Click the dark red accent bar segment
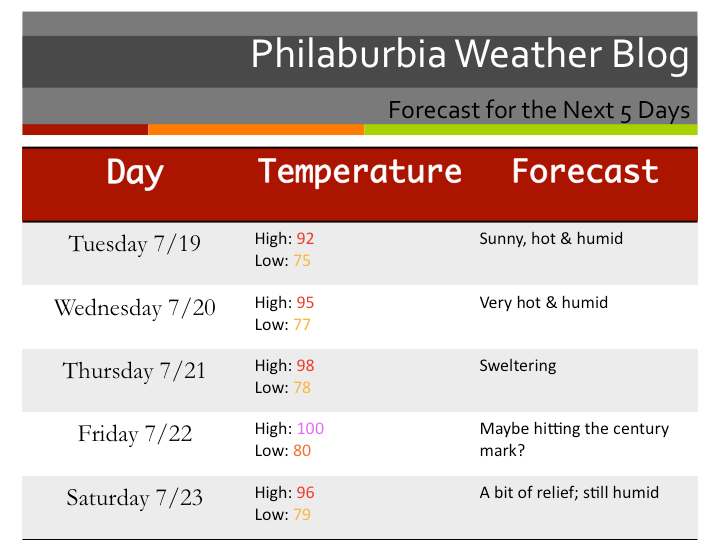 [x=85, y=129]
